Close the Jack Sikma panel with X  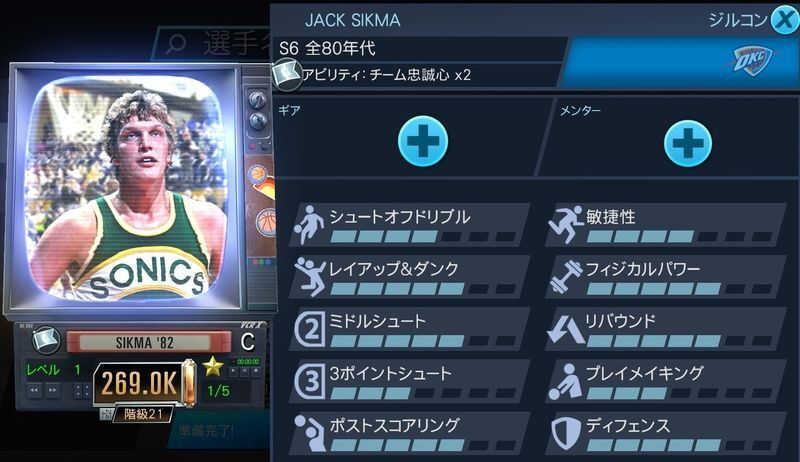tap(785, 20)
